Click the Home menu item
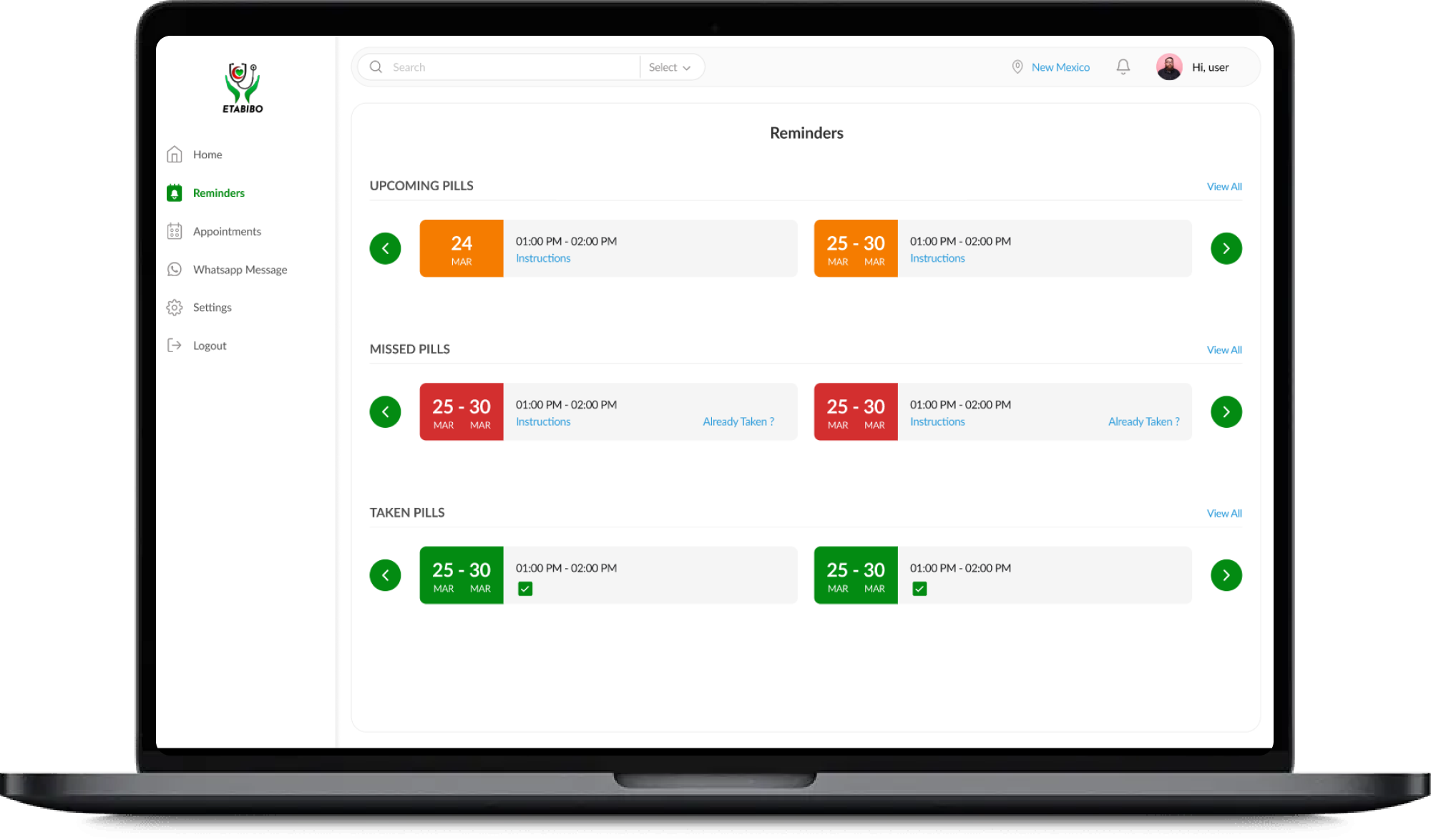Screen dimensions: 1431x840 [207, 154]
